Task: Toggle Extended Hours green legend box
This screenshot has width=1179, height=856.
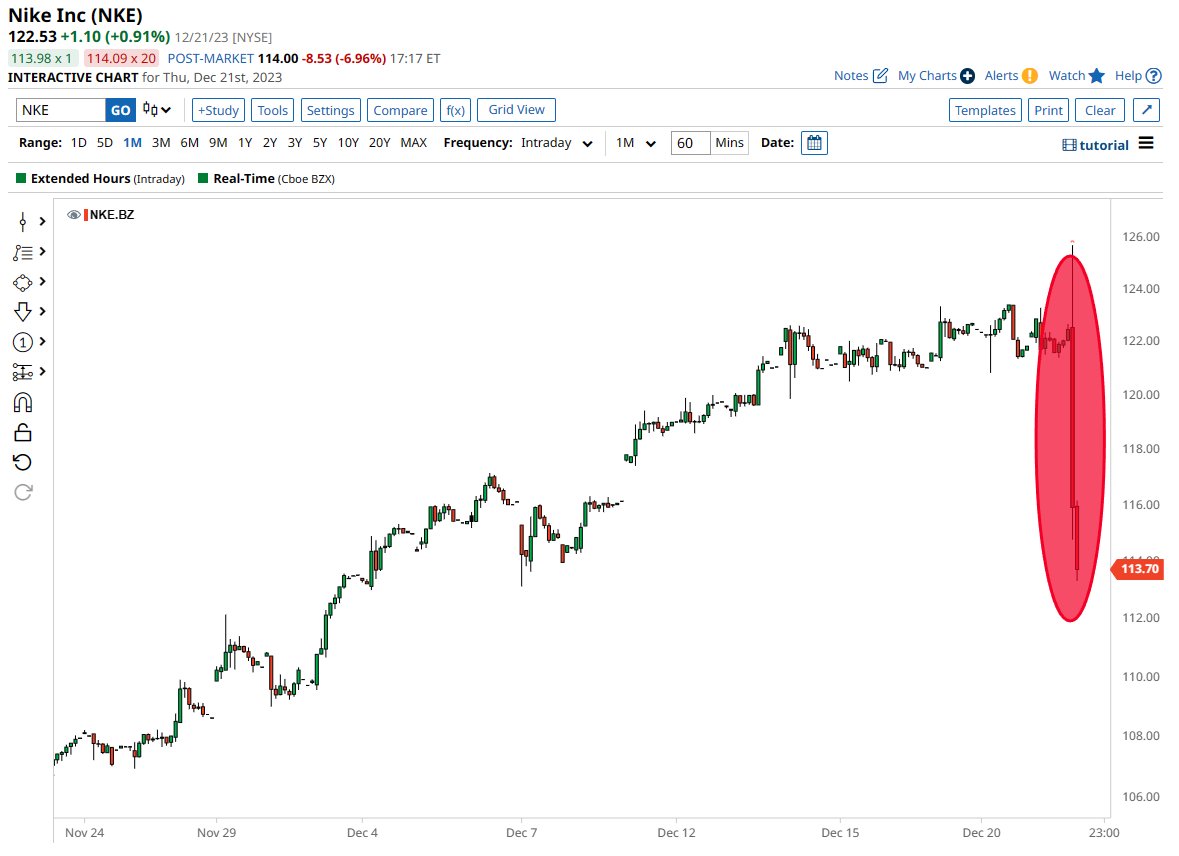Action: click(21, 178)
